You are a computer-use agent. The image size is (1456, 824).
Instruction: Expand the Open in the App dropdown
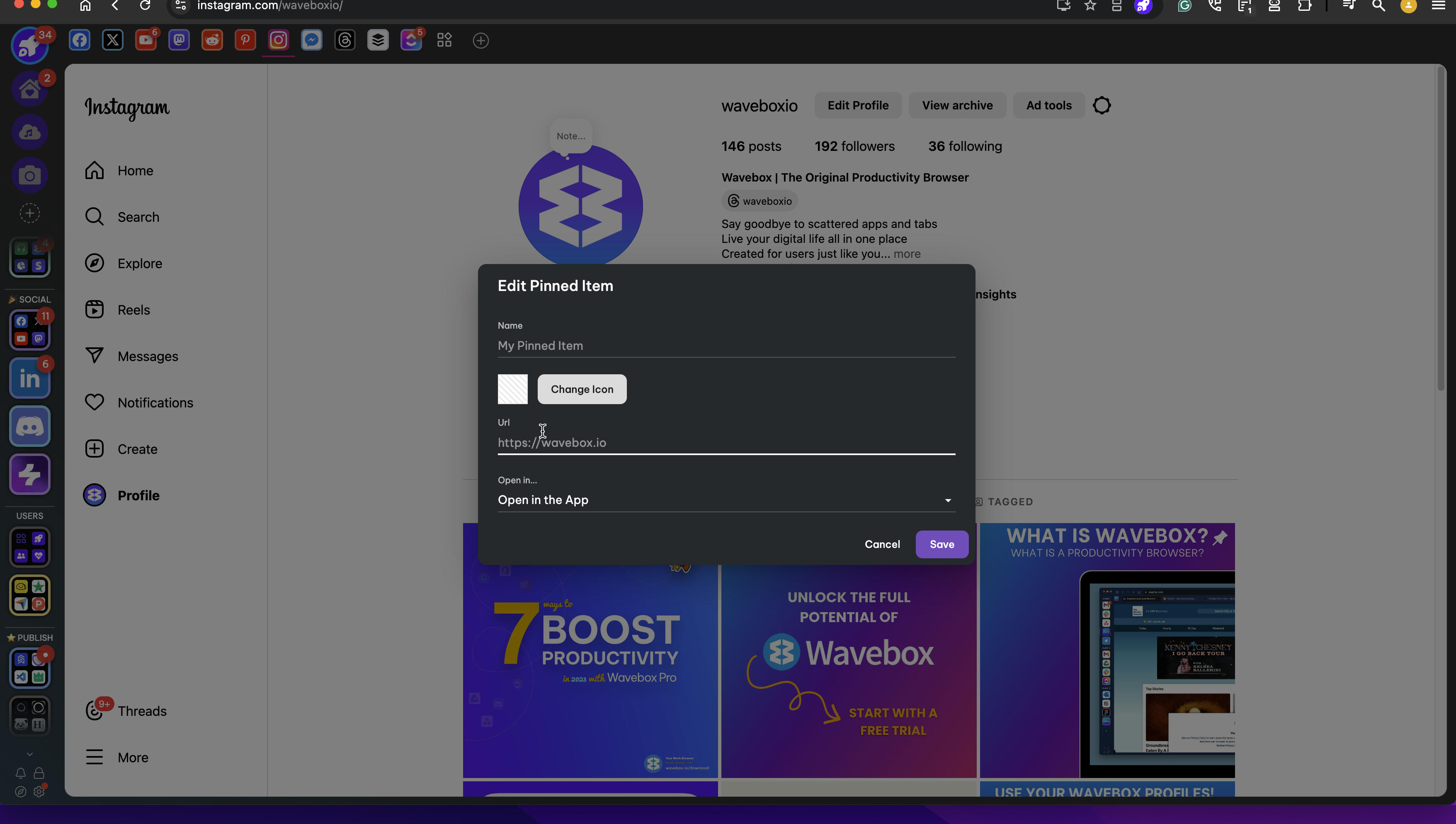coord(727,500)
